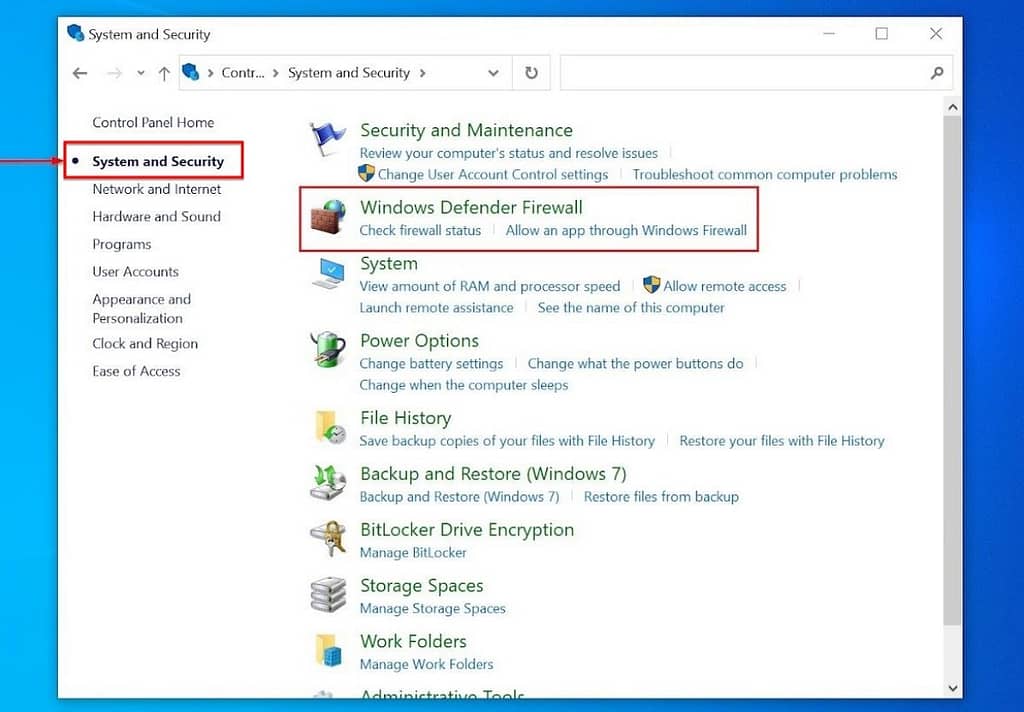Image resolution: width=1024 pixels, height=712 pixels.
Task: Open Windows Defender Firewall heading
Action: coord(471,207)
